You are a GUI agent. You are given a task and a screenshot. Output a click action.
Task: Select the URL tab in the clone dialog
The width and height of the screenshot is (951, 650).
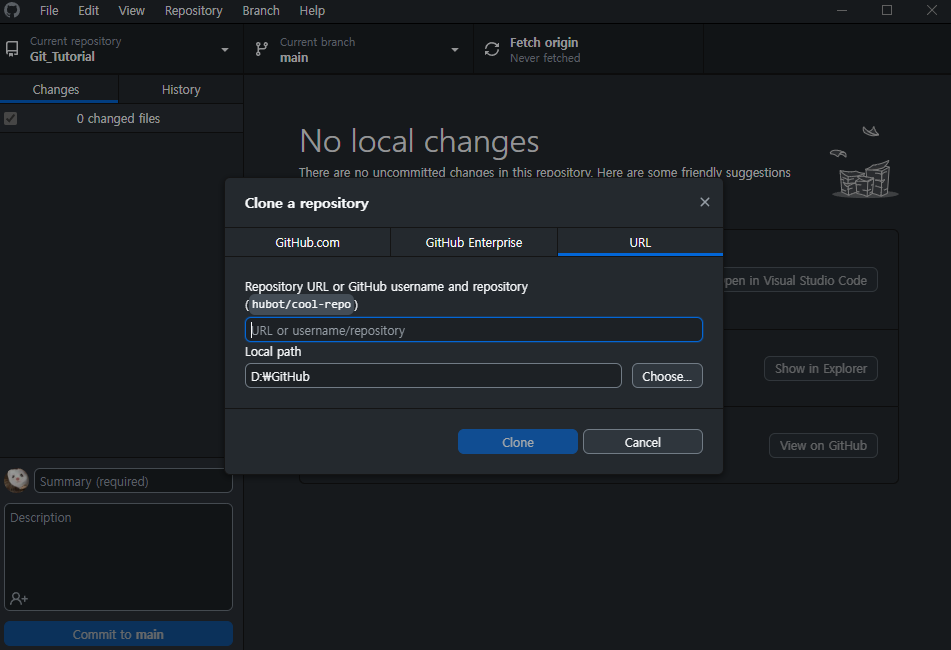tap(640, 242)
